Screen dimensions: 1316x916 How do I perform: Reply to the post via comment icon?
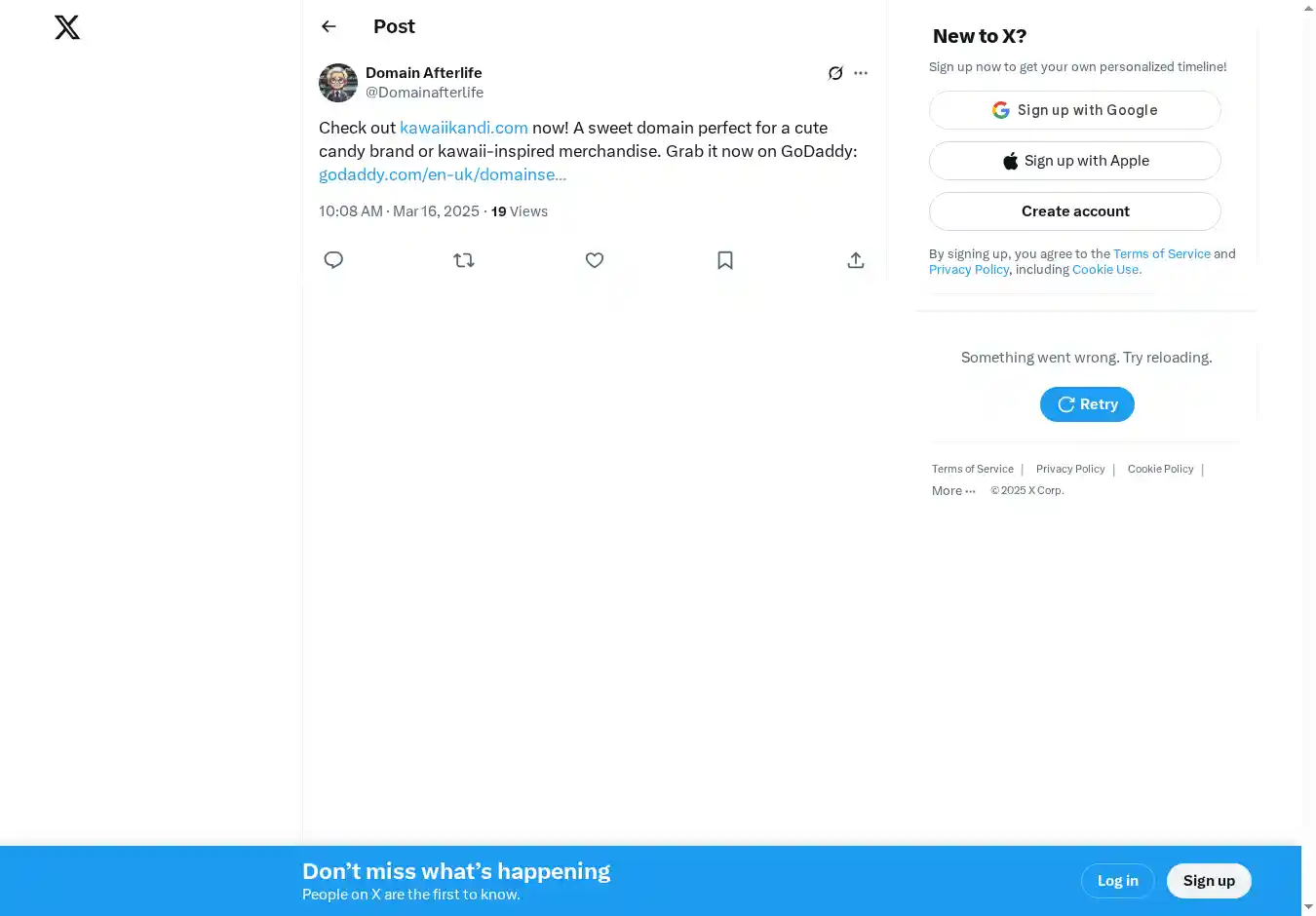(x=333, y=260)
